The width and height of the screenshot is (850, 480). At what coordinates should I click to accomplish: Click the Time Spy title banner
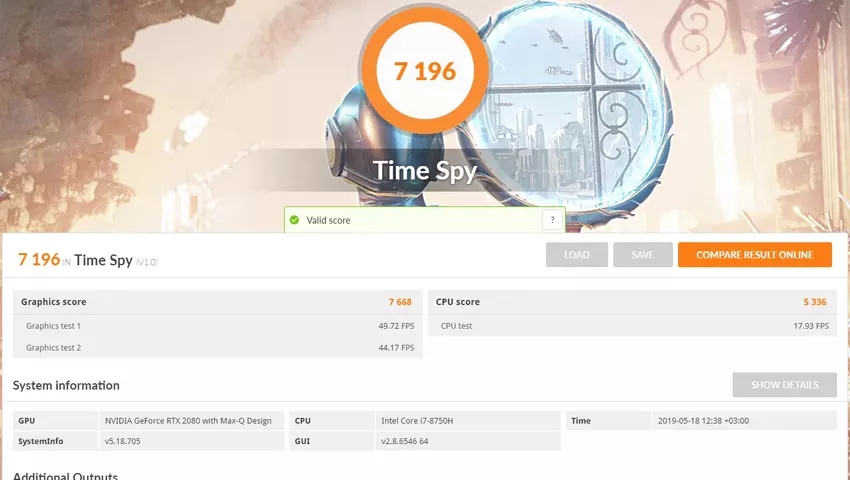[425, 171]
